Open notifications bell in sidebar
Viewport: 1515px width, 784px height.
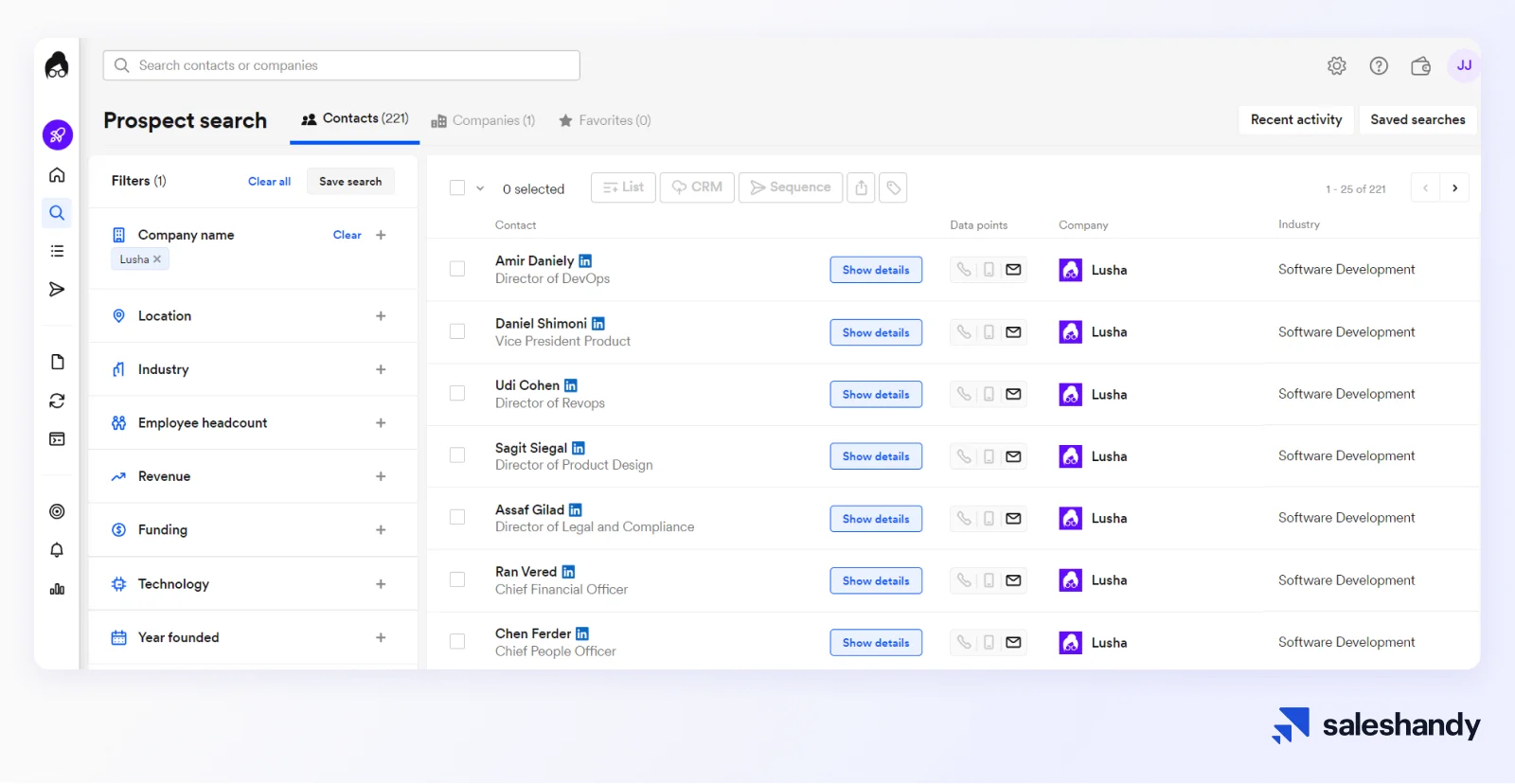(57, 550)
